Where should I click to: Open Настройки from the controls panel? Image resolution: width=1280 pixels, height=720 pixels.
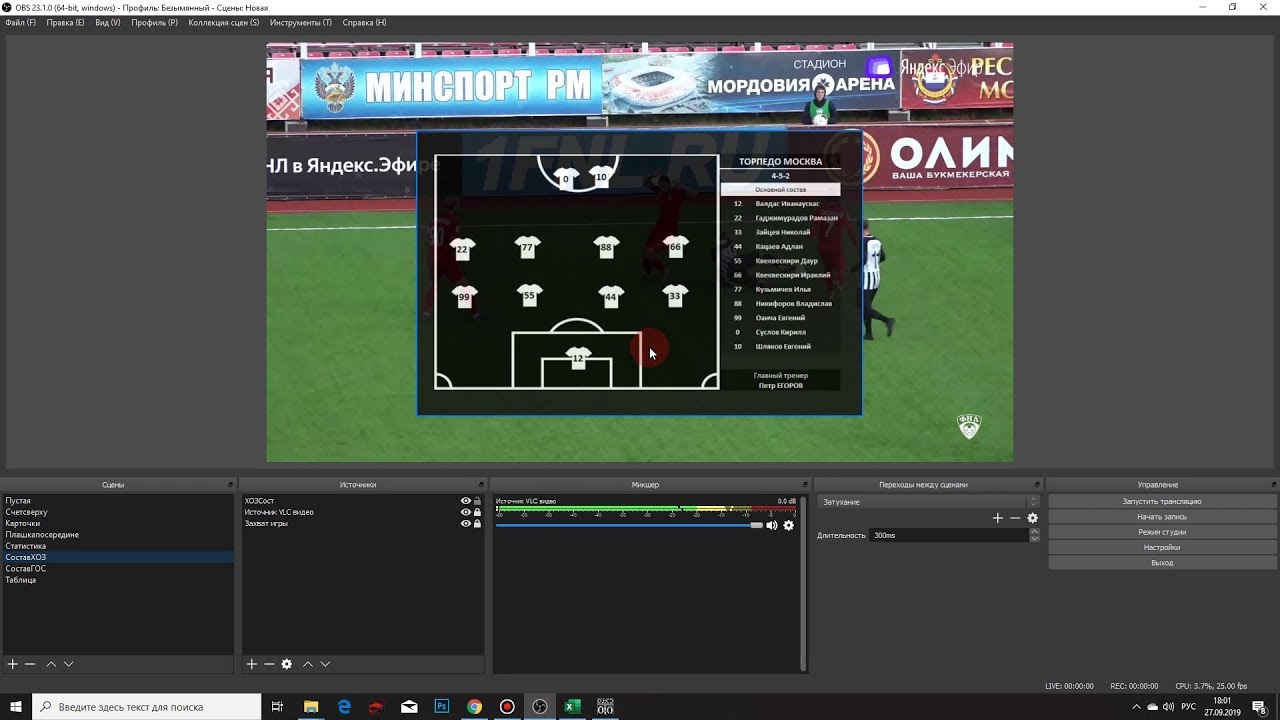1162,547
